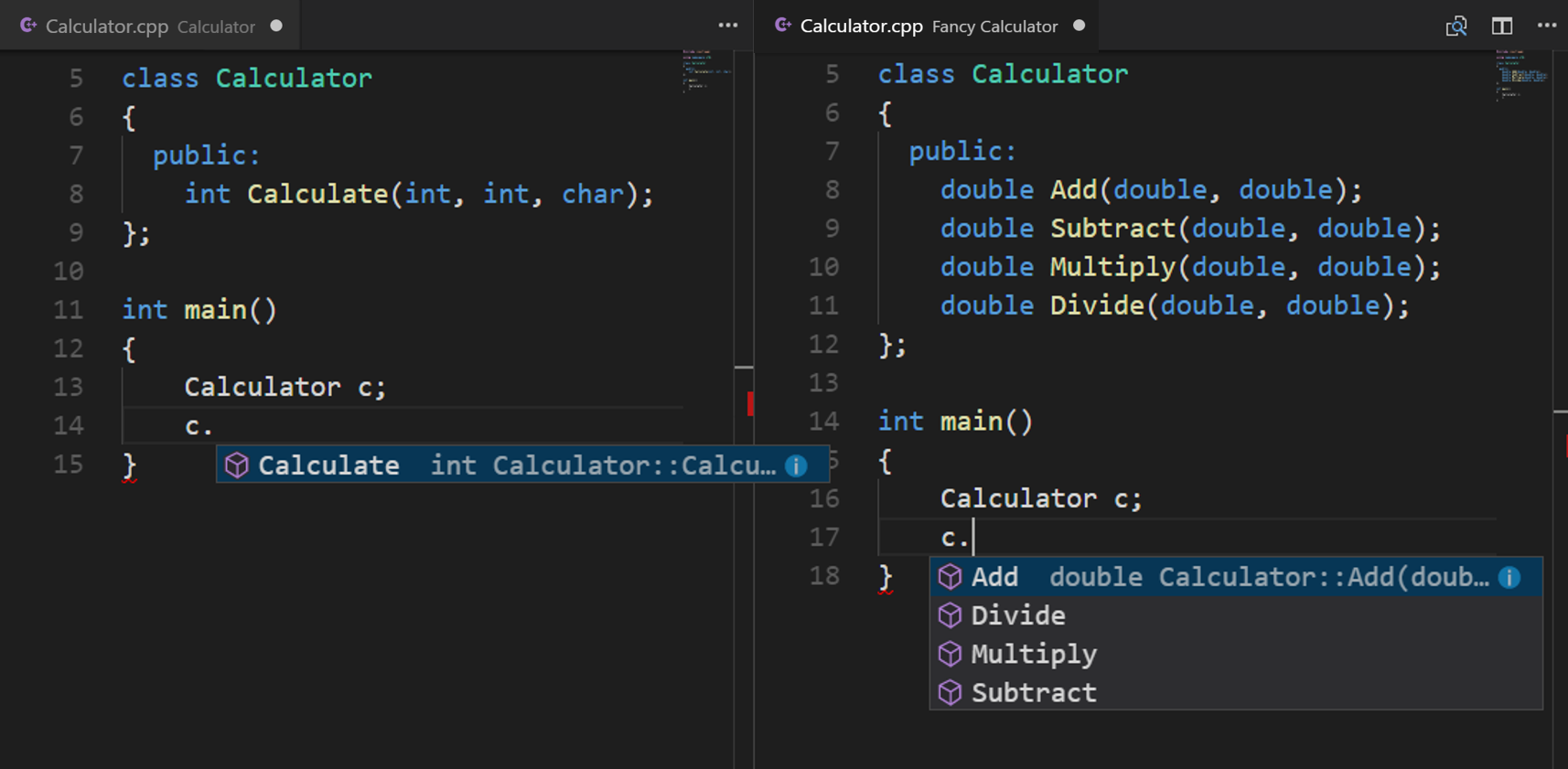Click the Split Editor icon
The image size is (1568, 769).
[x=1502, y=26]
